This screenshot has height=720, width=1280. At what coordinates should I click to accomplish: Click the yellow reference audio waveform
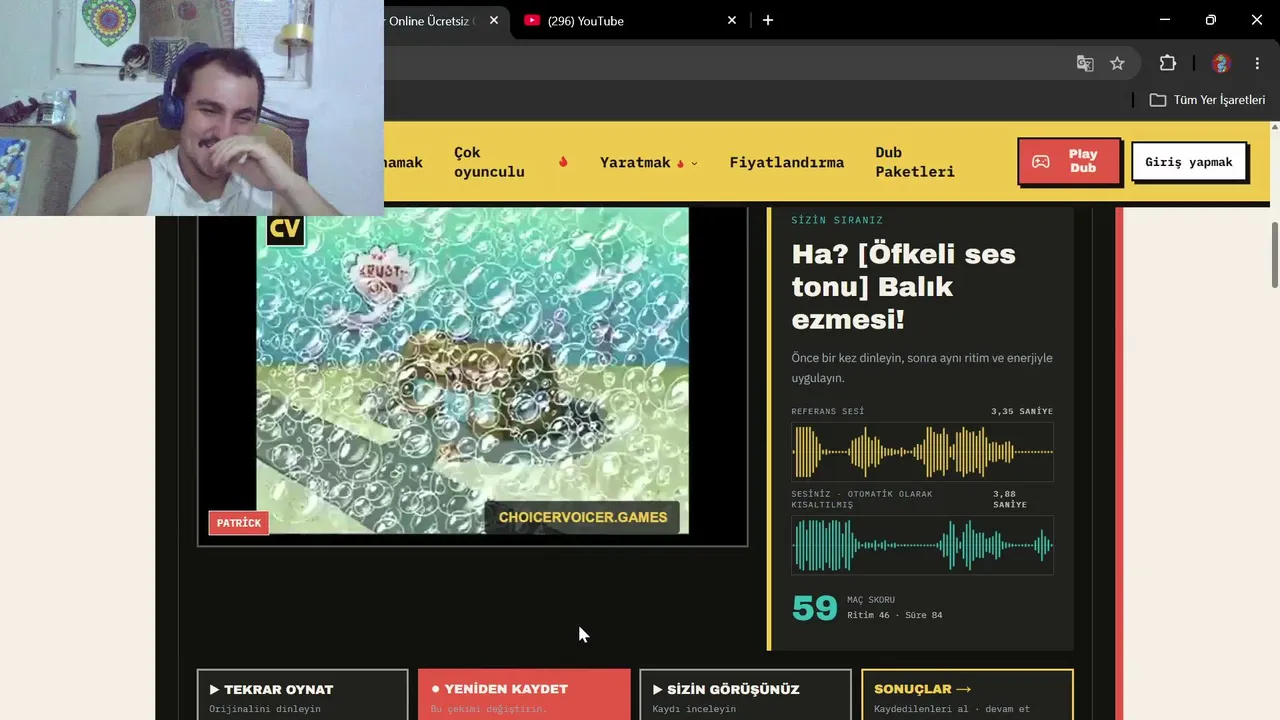pos(922,452)
